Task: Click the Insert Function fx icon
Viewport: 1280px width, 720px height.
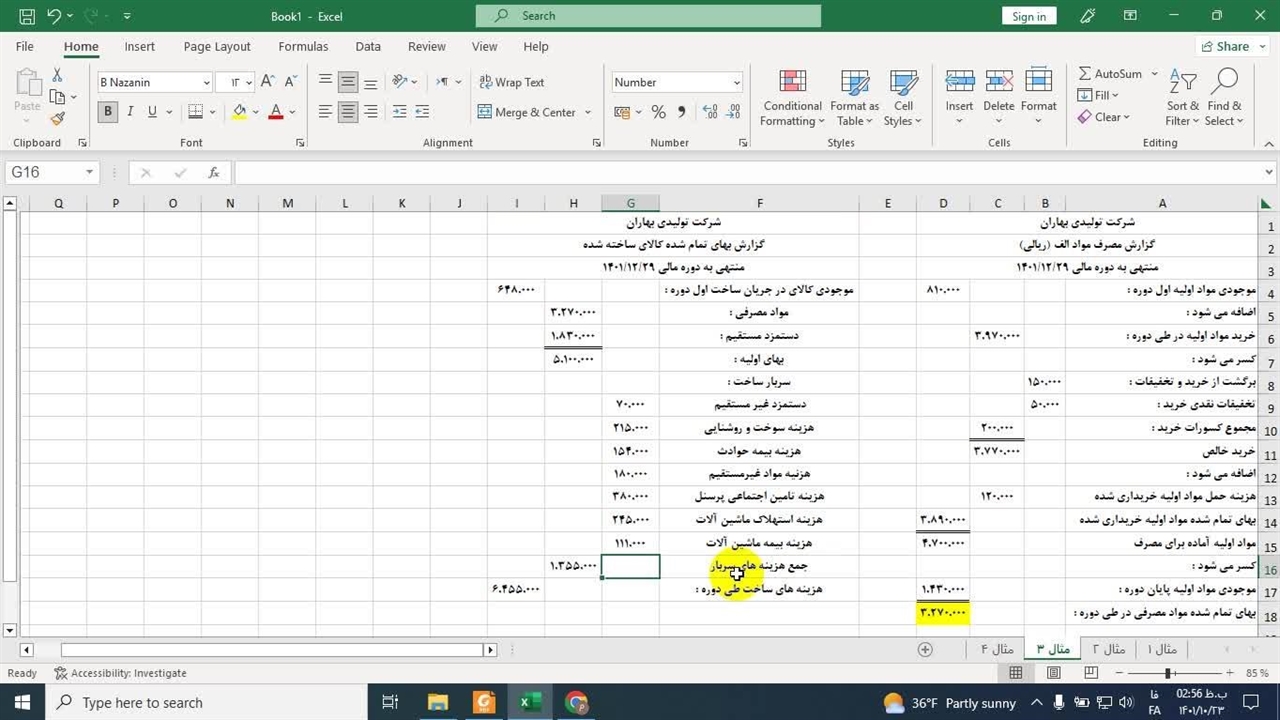Action: [x=213, y=173]
